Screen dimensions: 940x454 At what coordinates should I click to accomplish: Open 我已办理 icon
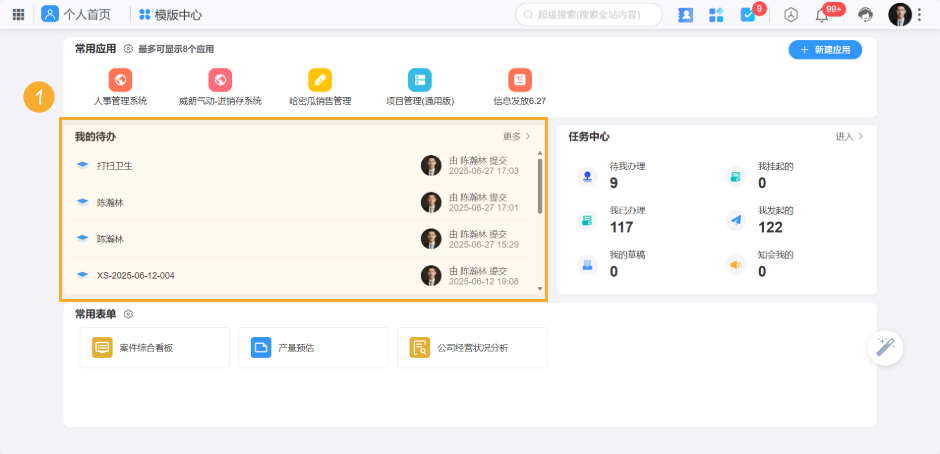[588, 221]
